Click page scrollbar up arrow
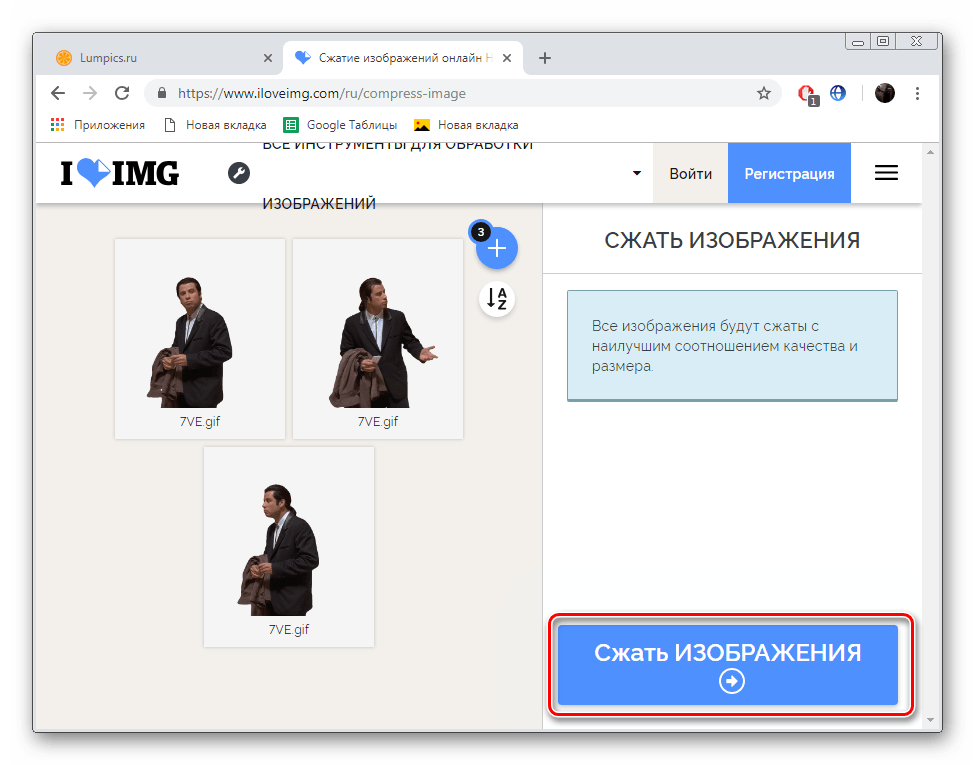975x765 pixels. 930,152
